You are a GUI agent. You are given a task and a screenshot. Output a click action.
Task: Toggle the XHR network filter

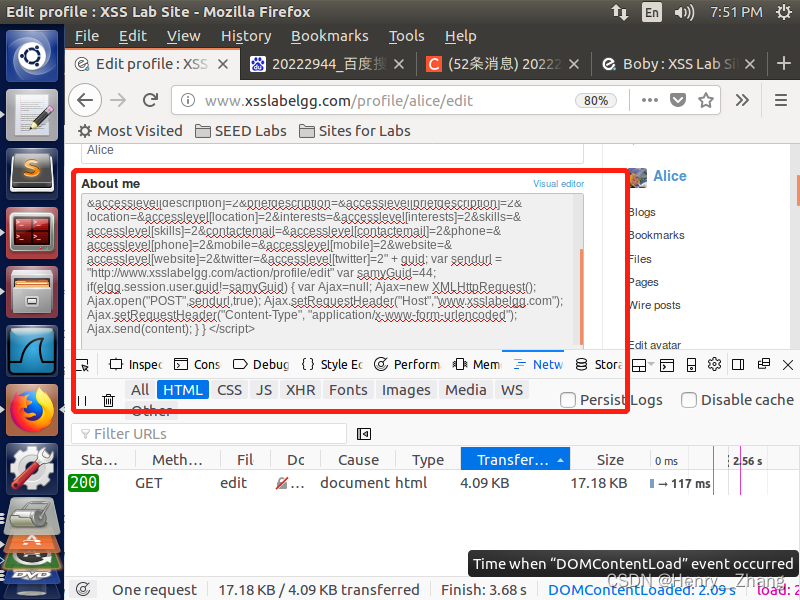click(301, 390)
